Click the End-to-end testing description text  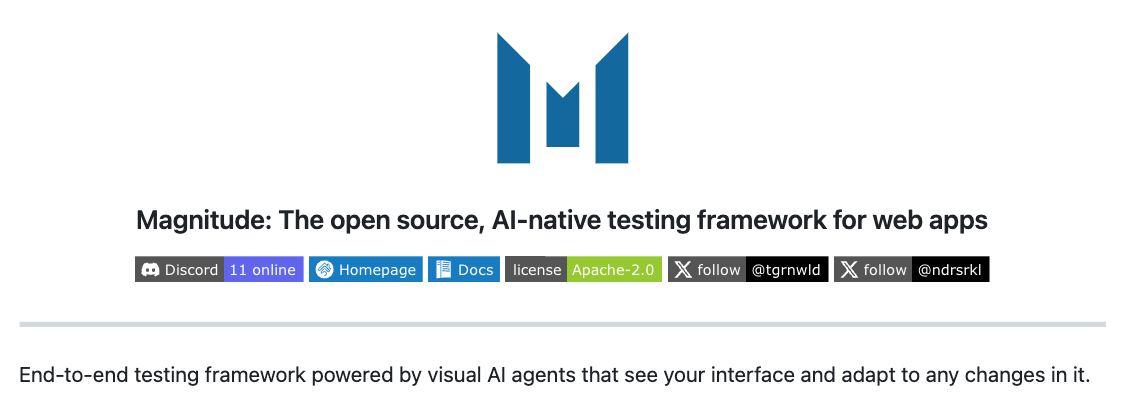tap(555, 376)
